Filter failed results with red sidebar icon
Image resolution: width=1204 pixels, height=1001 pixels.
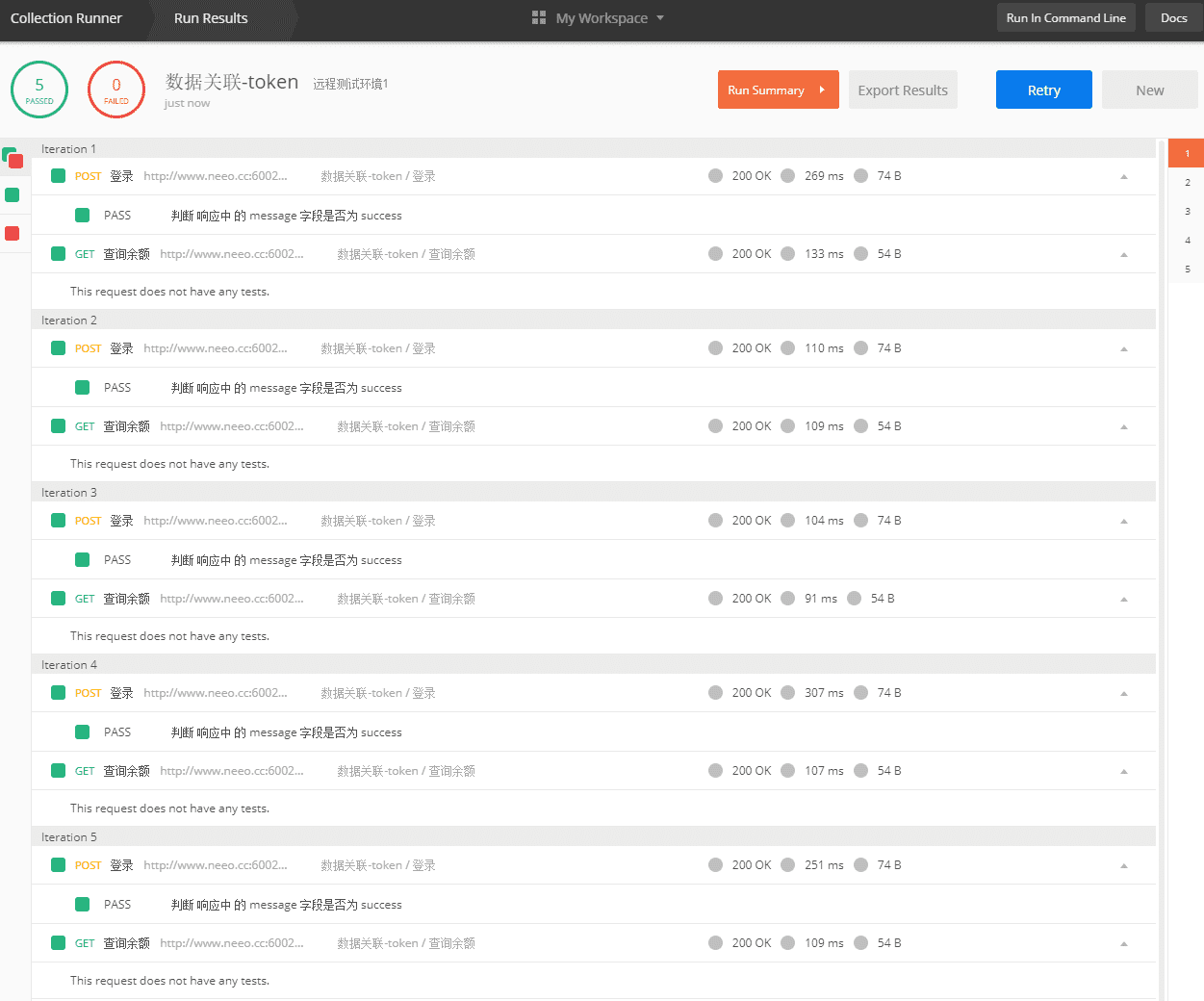click(x=13, y=234)
